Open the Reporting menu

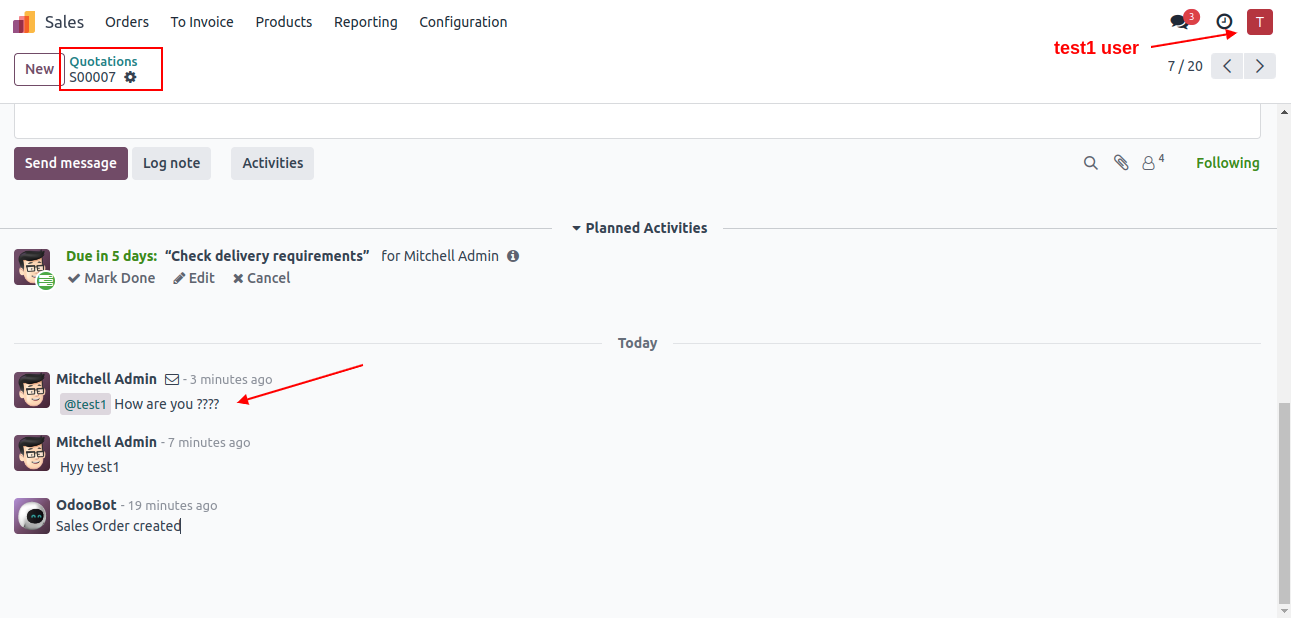[366, 22]
